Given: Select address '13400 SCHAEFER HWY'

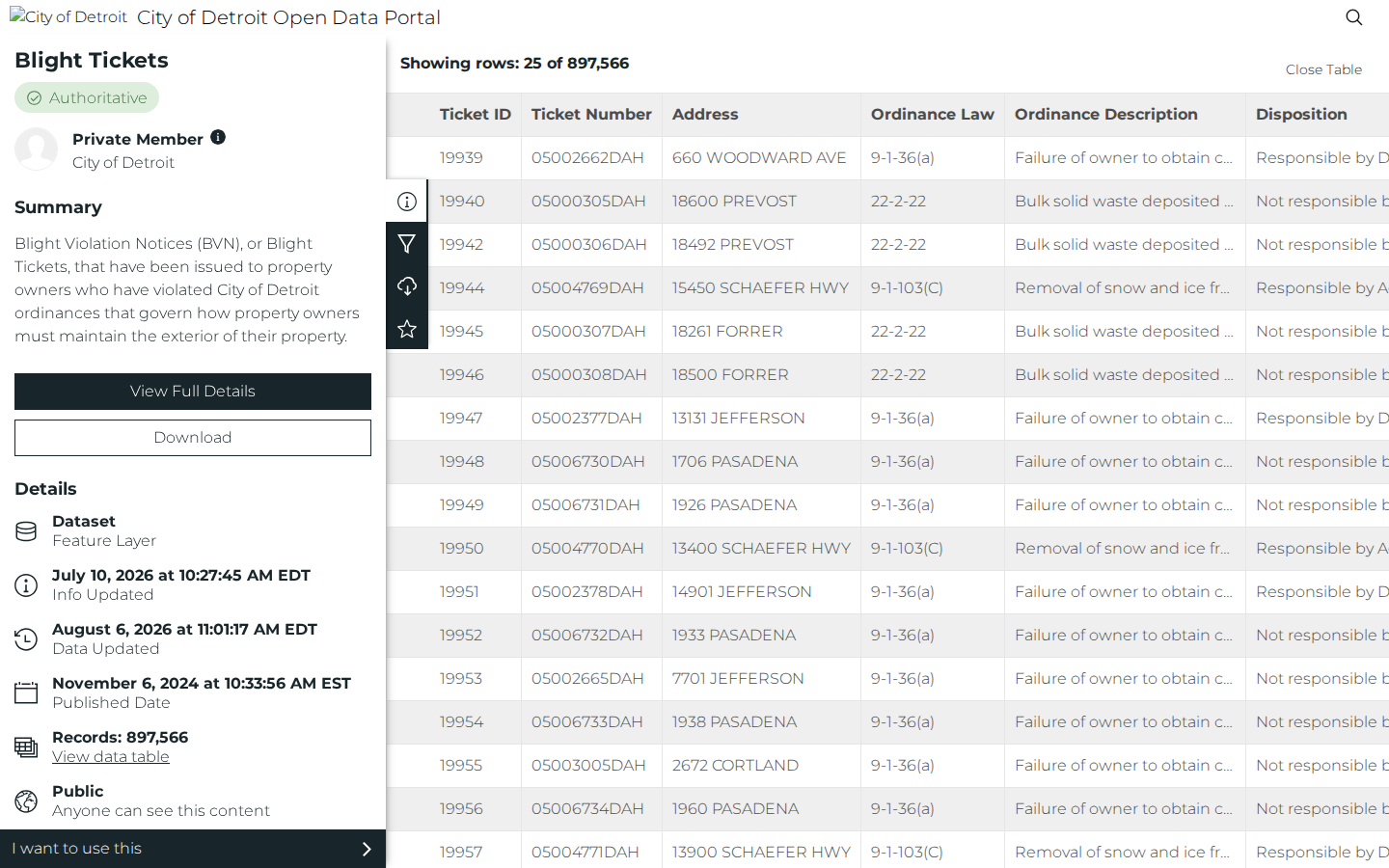Looking at the screenshot, I should [x=761, y=549].
